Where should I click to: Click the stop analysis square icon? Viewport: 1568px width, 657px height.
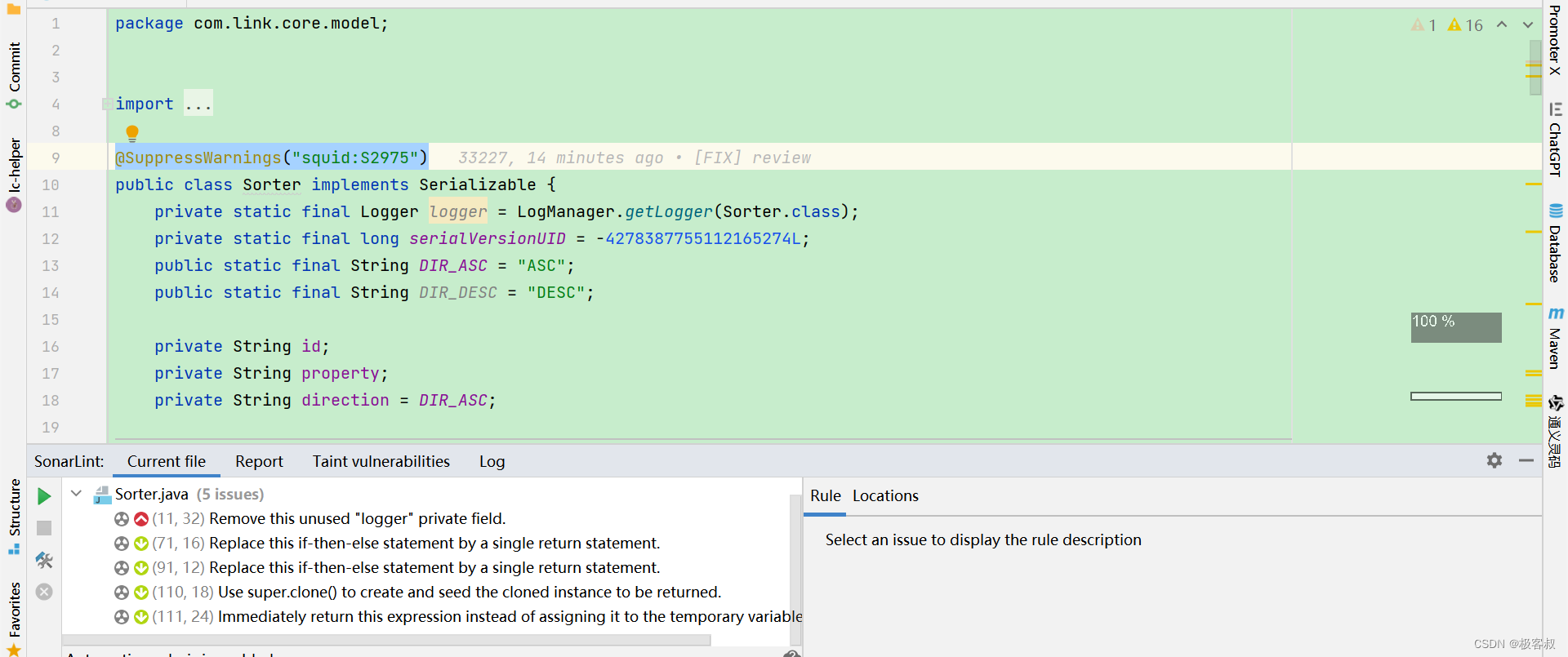point(44,528)
